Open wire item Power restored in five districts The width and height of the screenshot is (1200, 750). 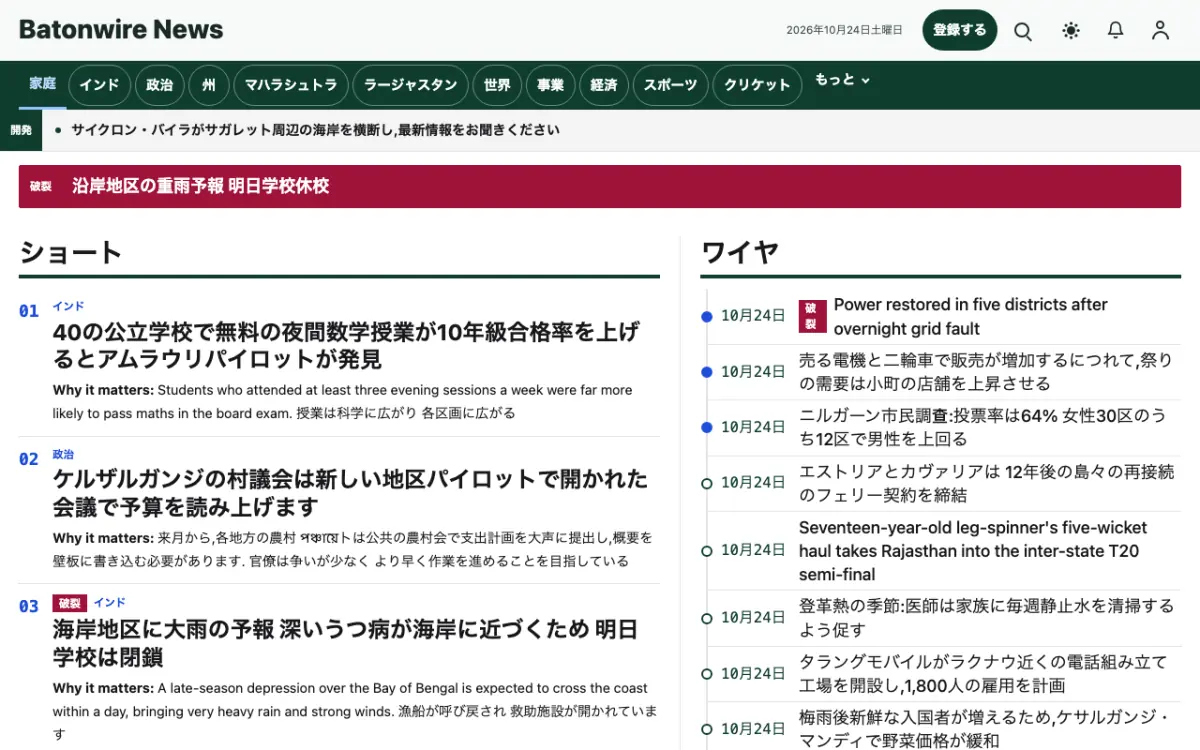970,317
